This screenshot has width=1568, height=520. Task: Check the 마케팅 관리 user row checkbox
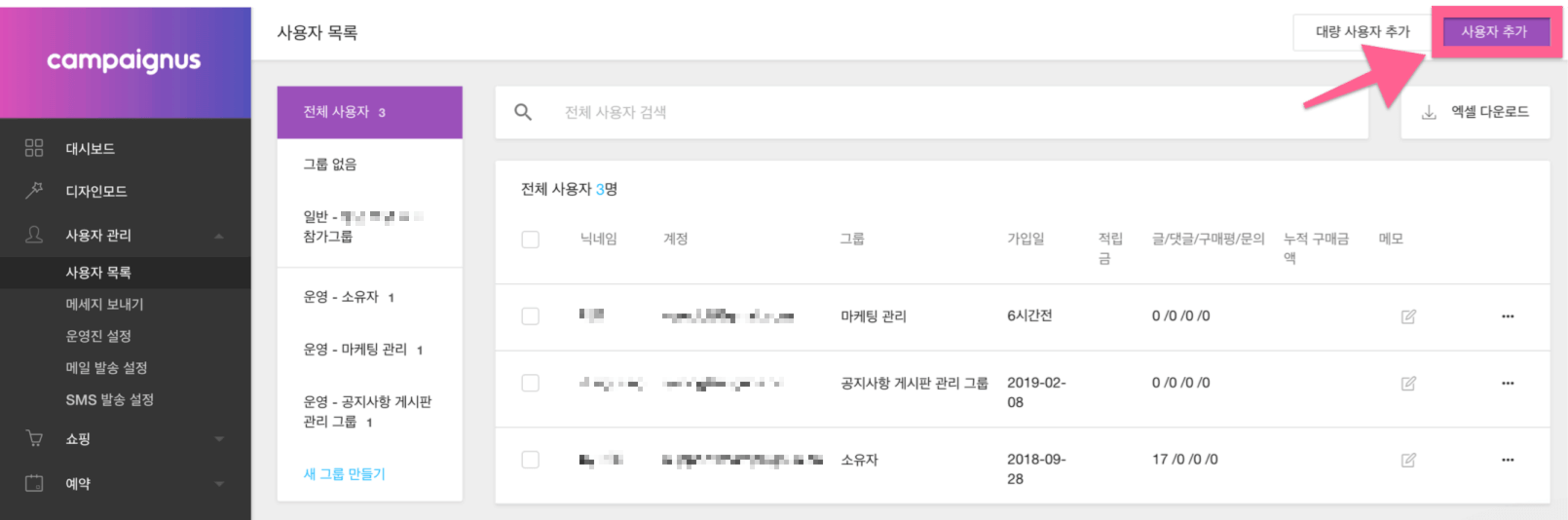(531, 316)
